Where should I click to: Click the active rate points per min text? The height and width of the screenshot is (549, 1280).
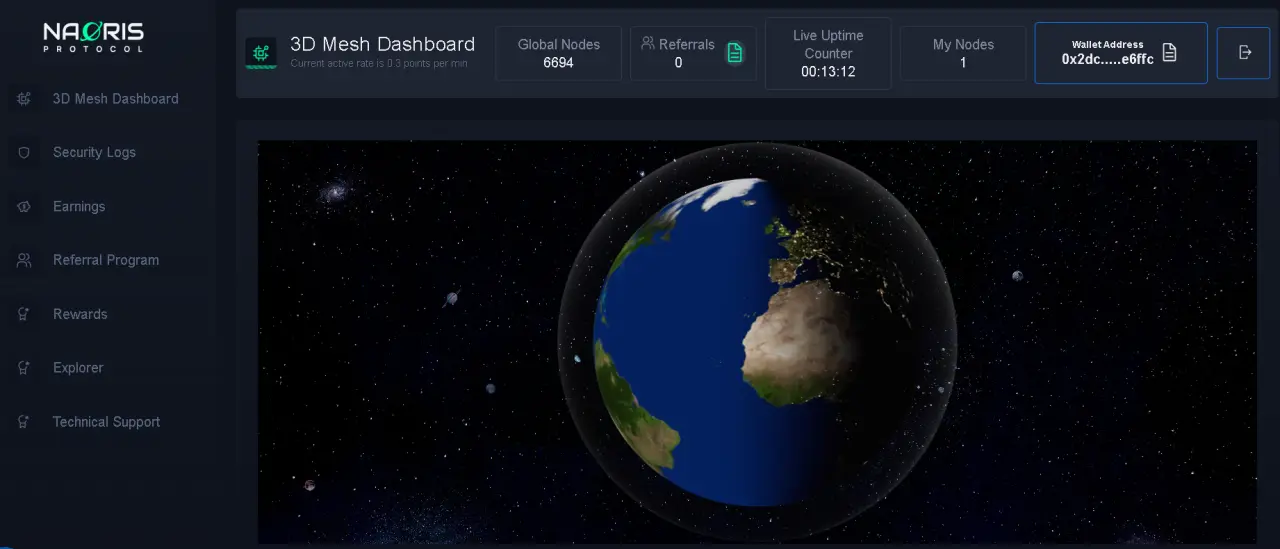[x=378, y=64]
